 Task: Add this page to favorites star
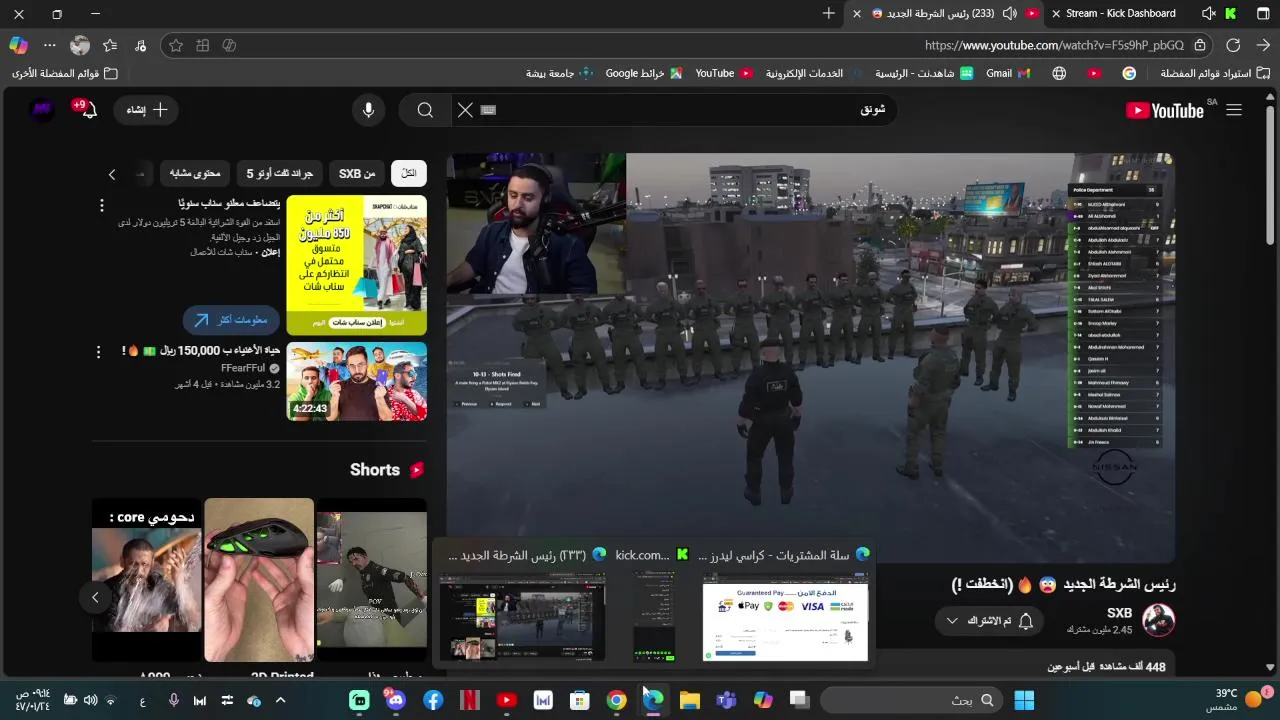coord(176,45)
